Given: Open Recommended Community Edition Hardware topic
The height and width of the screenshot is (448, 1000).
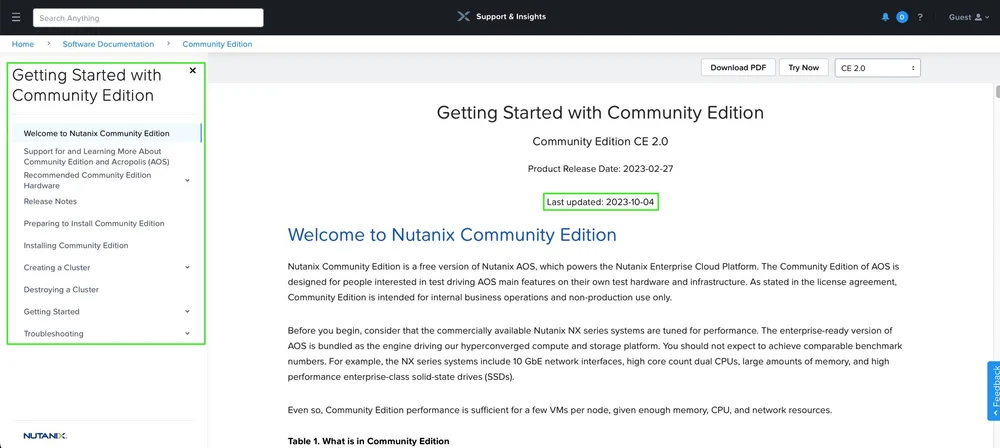Looking at the screenshot, I should point(87,180).
